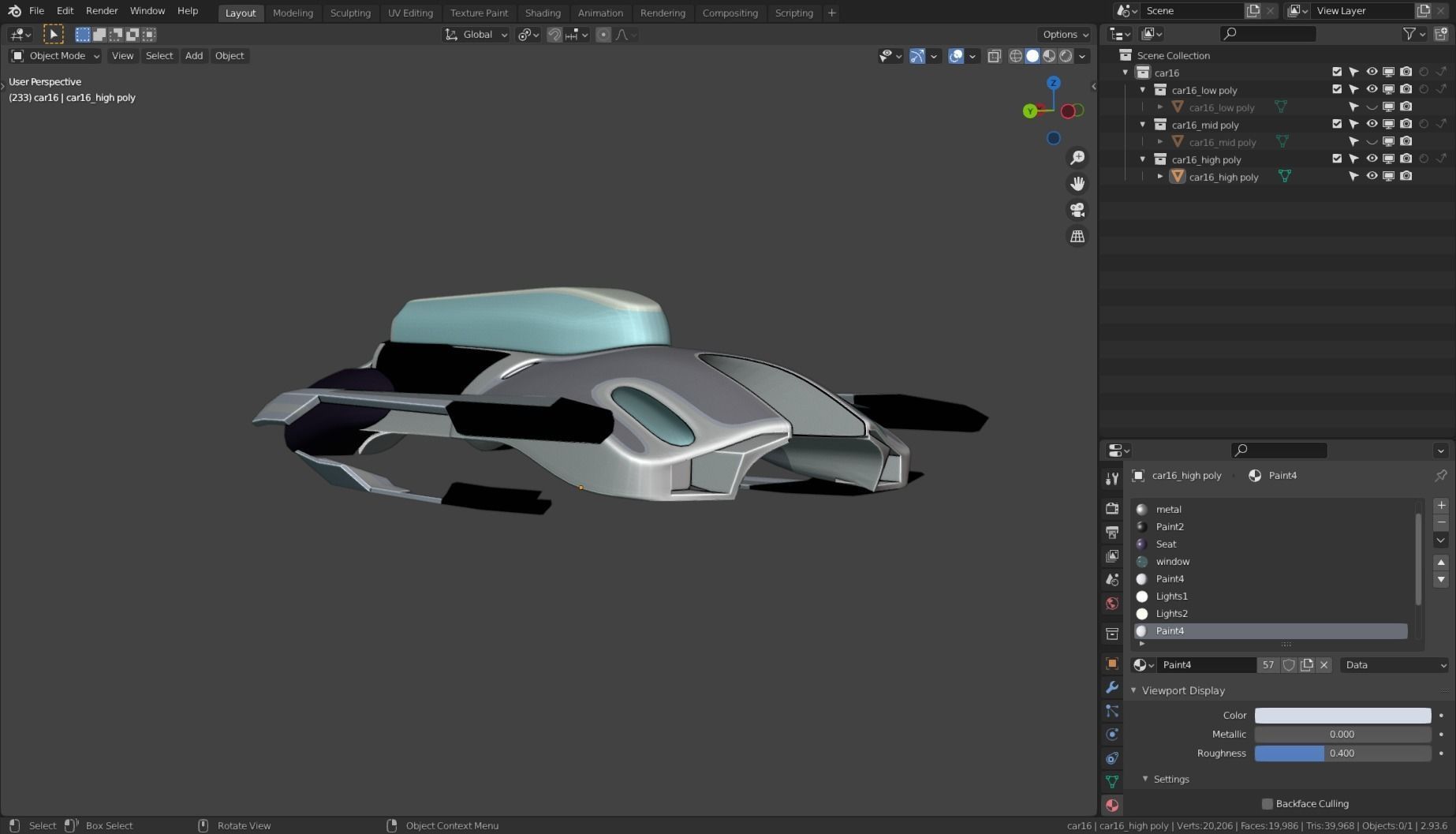Open the Modifiers wrench tab
1456x834 pixels.
[x=1112, y=687]
